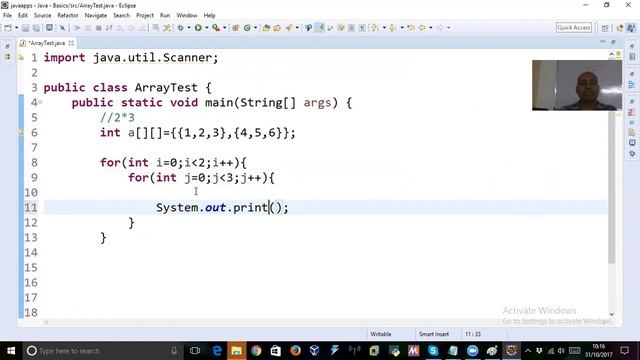The image size is (640, 360).
Task: Open the Refactor menu
Action: [68, 16]
